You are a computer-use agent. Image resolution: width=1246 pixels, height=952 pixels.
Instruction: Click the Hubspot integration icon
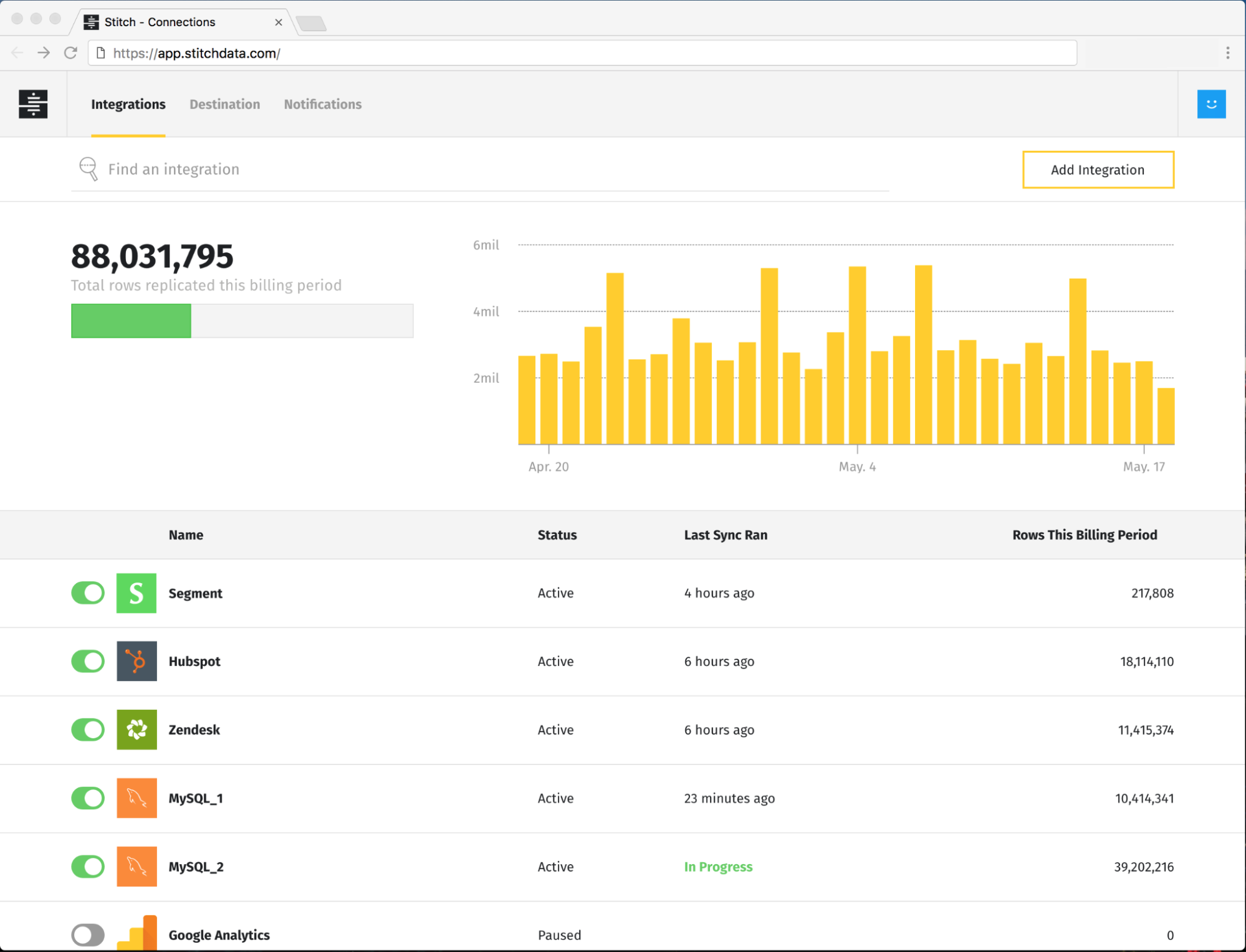click(x=136, y=661)
